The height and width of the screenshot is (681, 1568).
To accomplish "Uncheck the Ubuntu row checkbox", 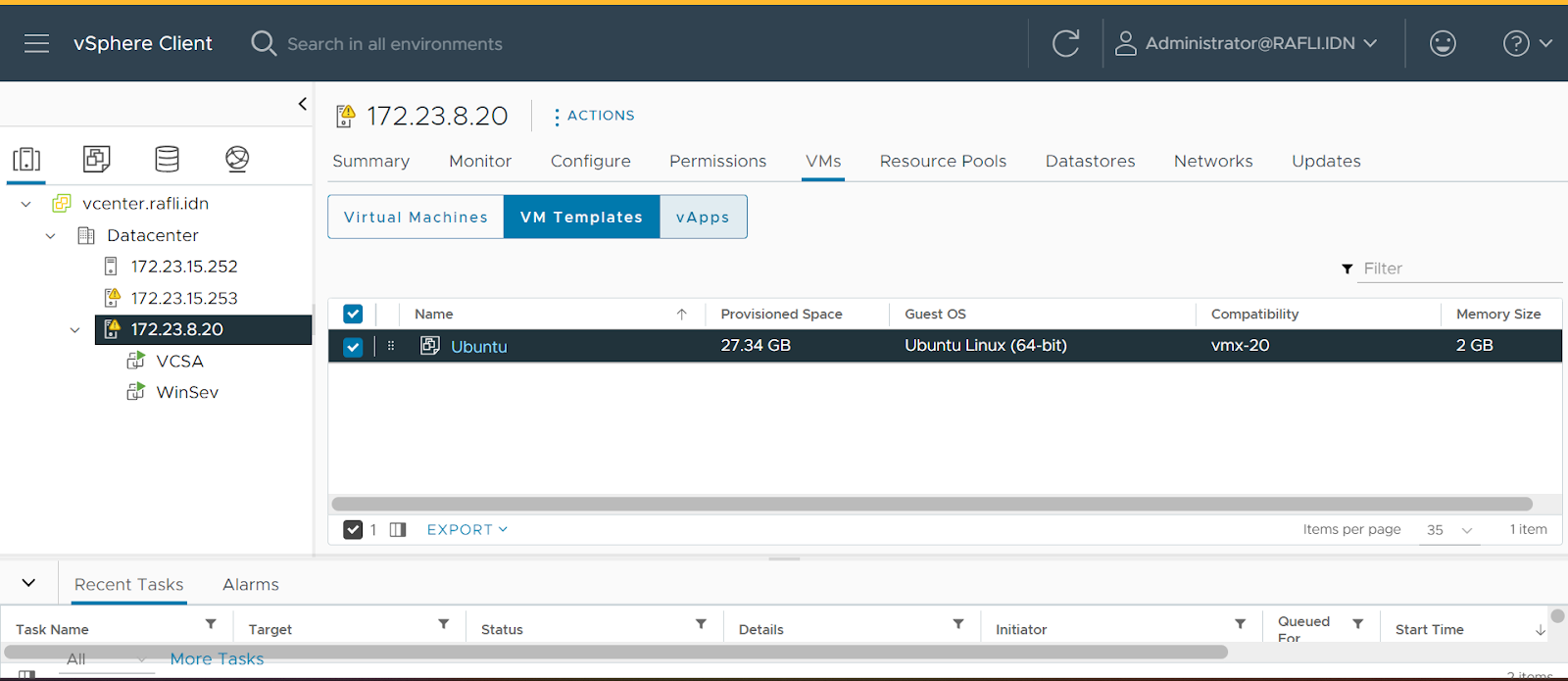I will 353,346.
